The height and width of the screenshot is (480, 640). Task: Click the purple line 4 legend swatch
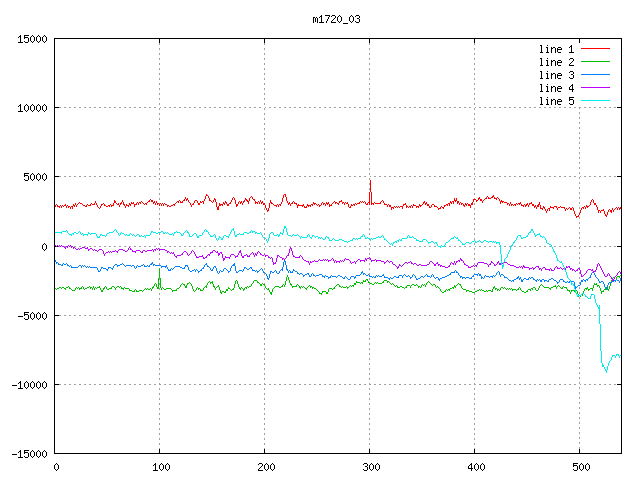click(x=595, y=88)
